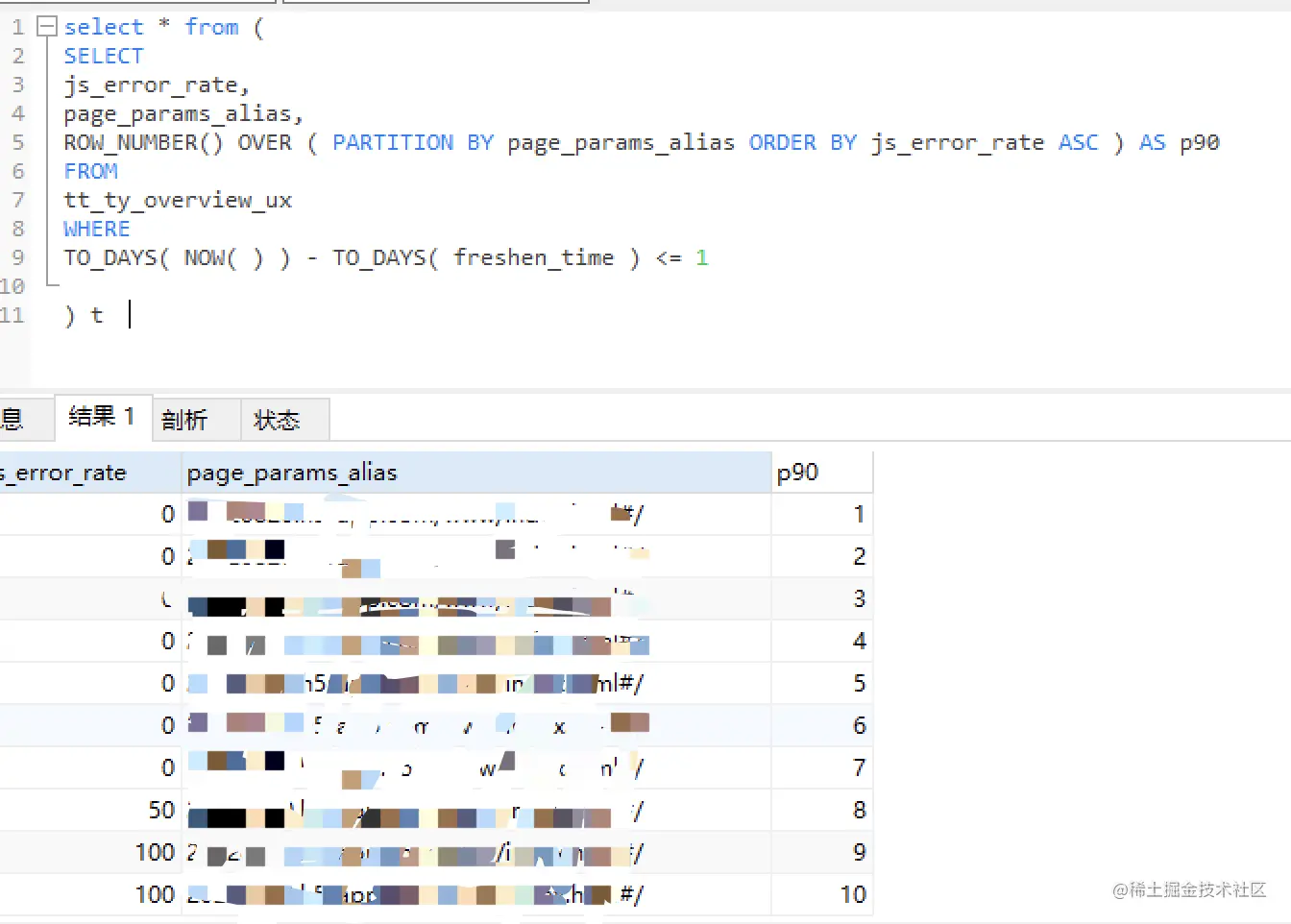Select the p90 column header

(822, 473)
